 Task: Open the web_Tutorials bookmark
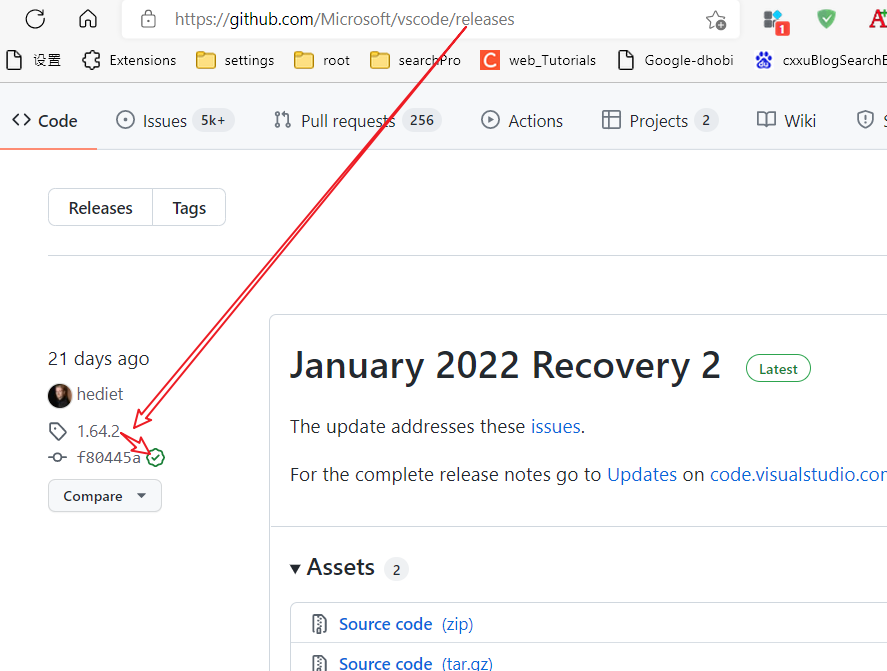pos(538,60)
